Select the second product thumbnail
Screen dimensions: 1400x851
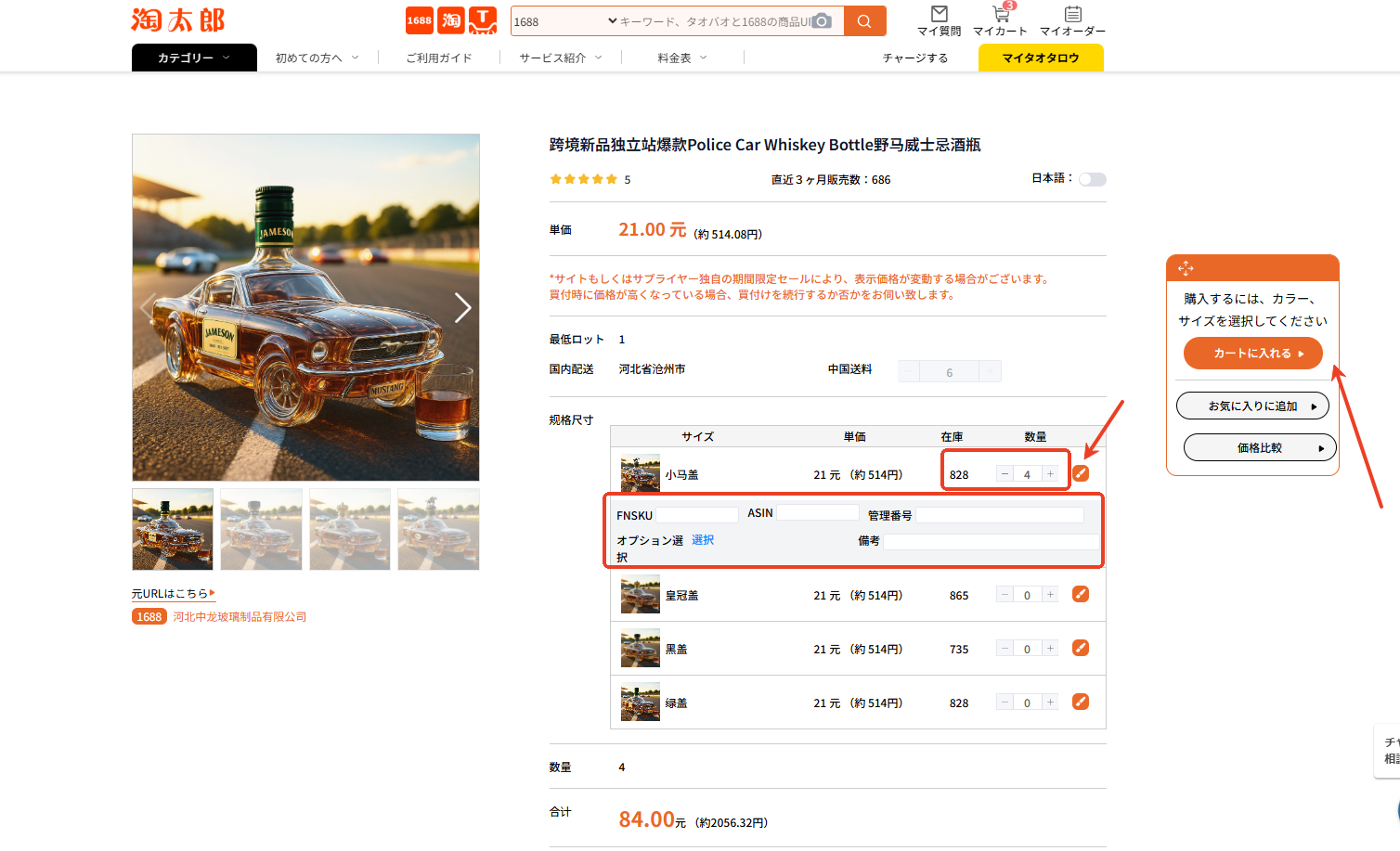coord(261,529)
